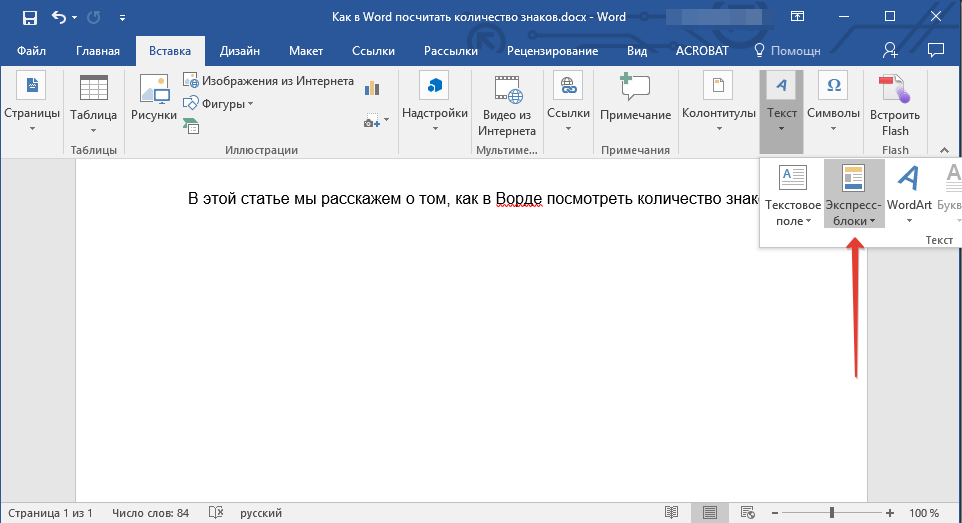Click the Undo arrow in quick access toolbar
The width and height of the screenshot is (962, 523).
click(x=59, y=17)
